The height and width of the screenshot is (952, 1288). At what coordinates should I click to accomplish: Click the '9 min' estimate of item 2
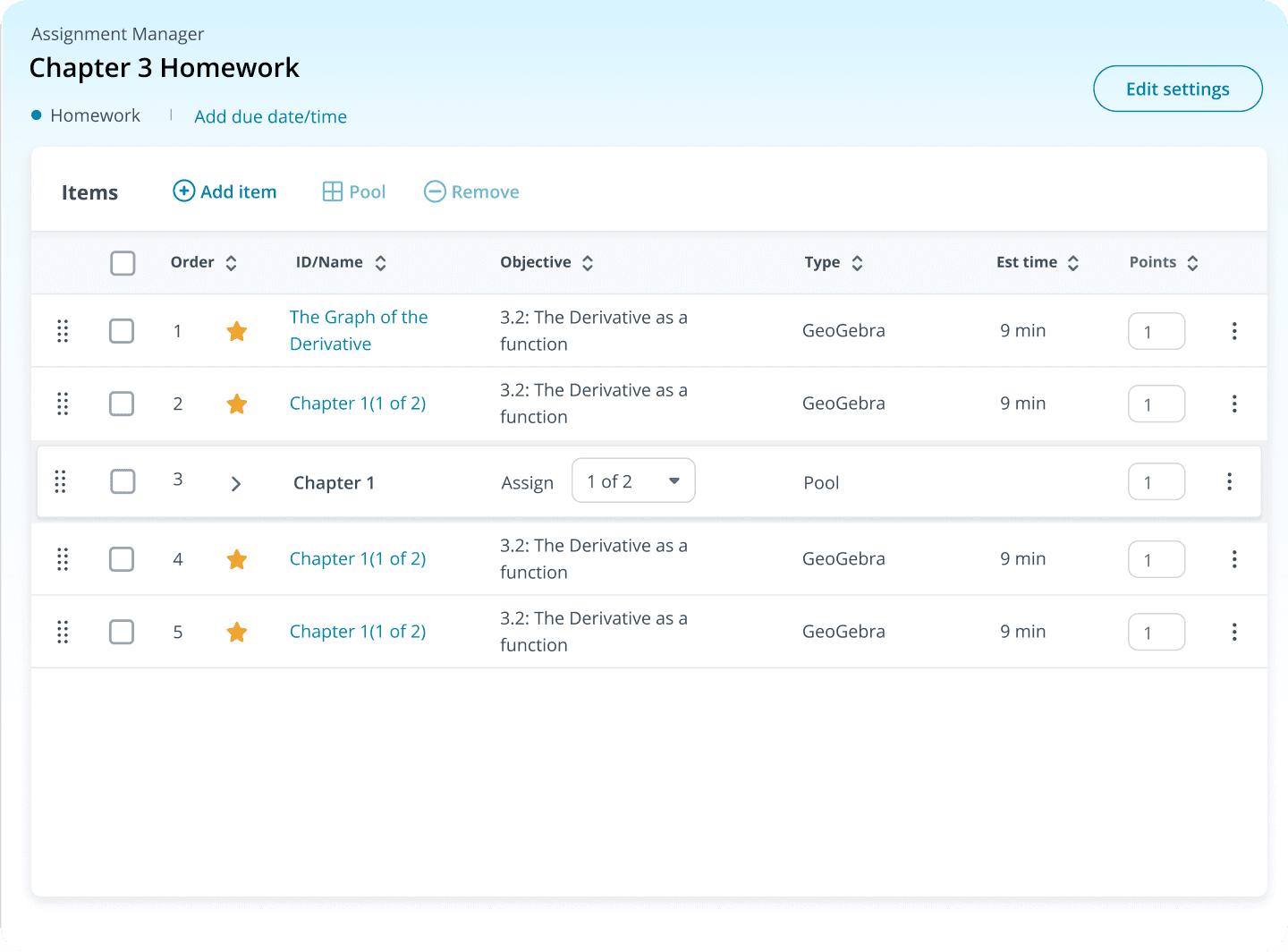pos(1022,404)
